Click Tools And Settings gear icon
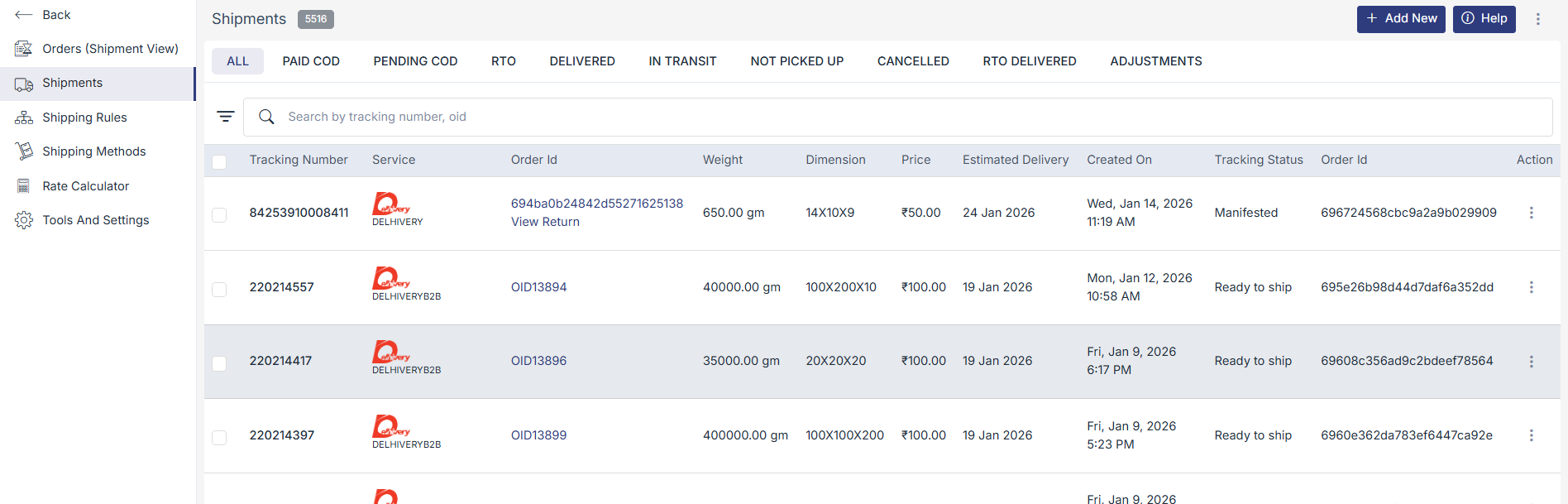 coord(23,220)
